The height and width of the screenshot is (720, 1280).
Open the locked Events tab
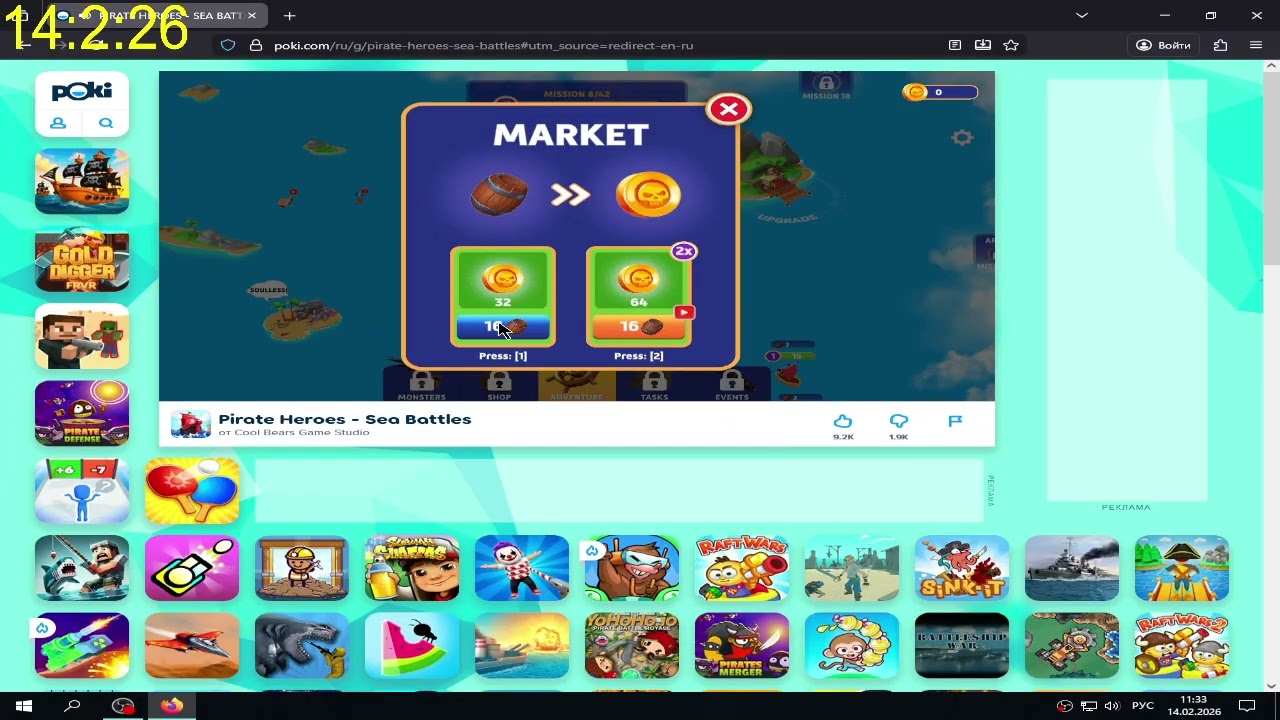click(x=732, y=385)
